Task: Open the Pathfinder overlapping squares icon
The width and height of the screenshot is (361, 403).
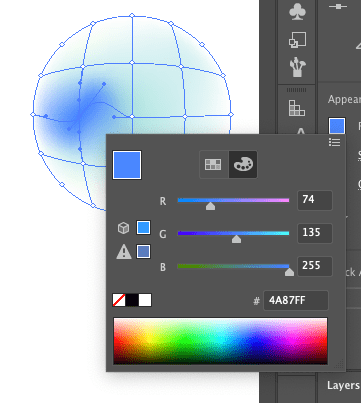Action: pos(297,40)
